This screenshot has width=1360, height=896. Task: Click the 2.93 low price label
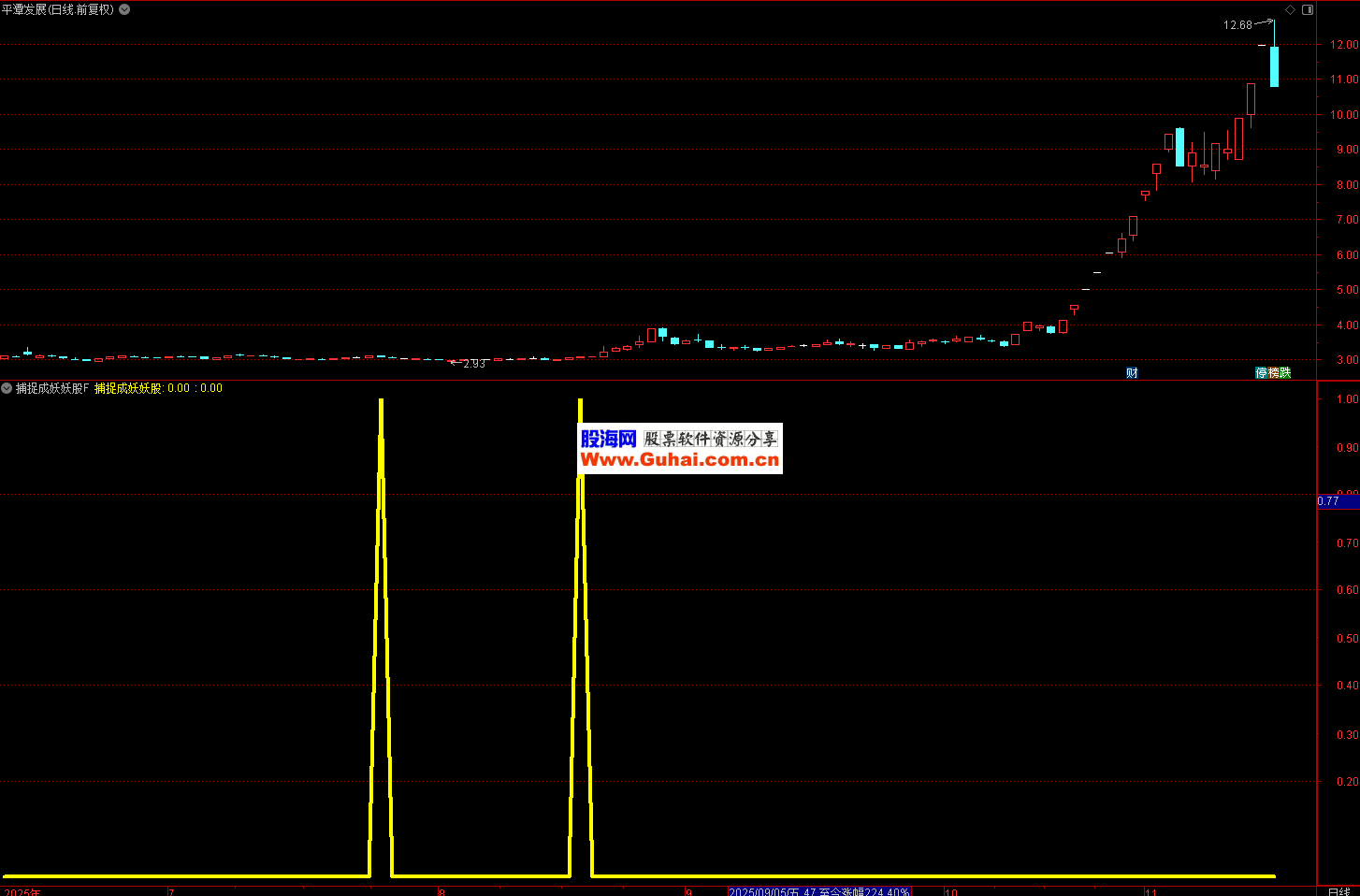click(474, 364)
